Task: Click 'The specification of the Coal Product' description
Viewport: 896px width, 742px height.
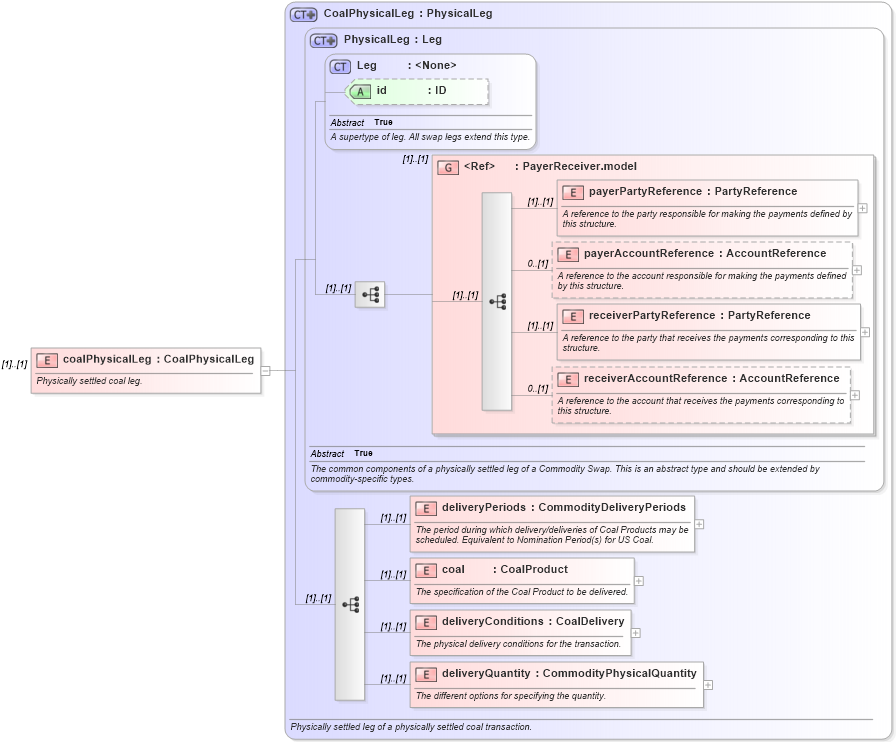Action: tap(522, 592)
